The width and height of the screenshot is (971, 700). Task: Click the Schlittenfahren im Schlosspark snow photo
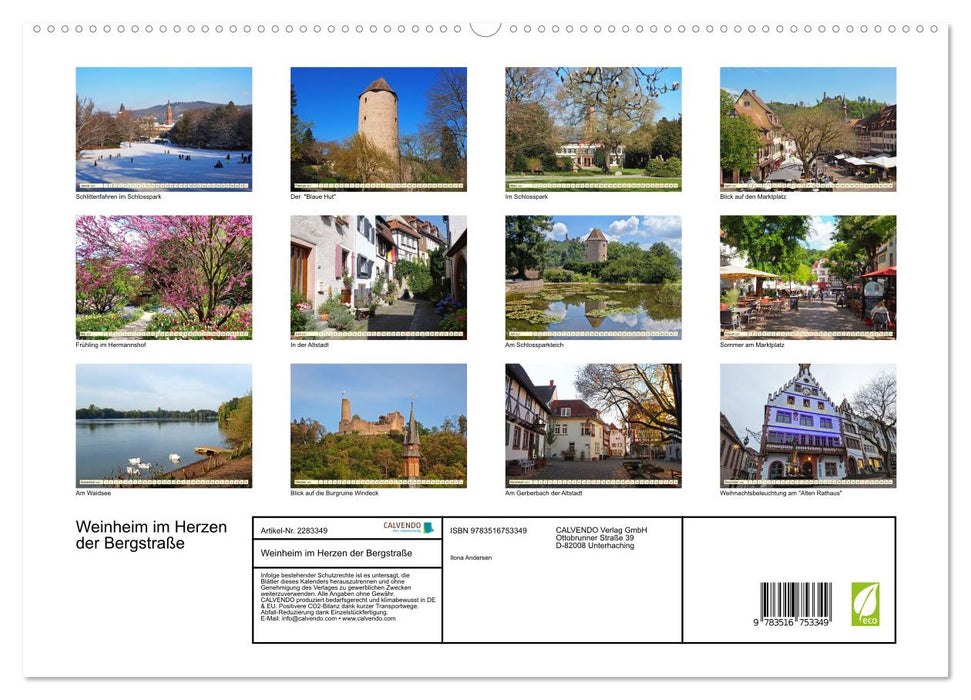click(x=163, y=129)
